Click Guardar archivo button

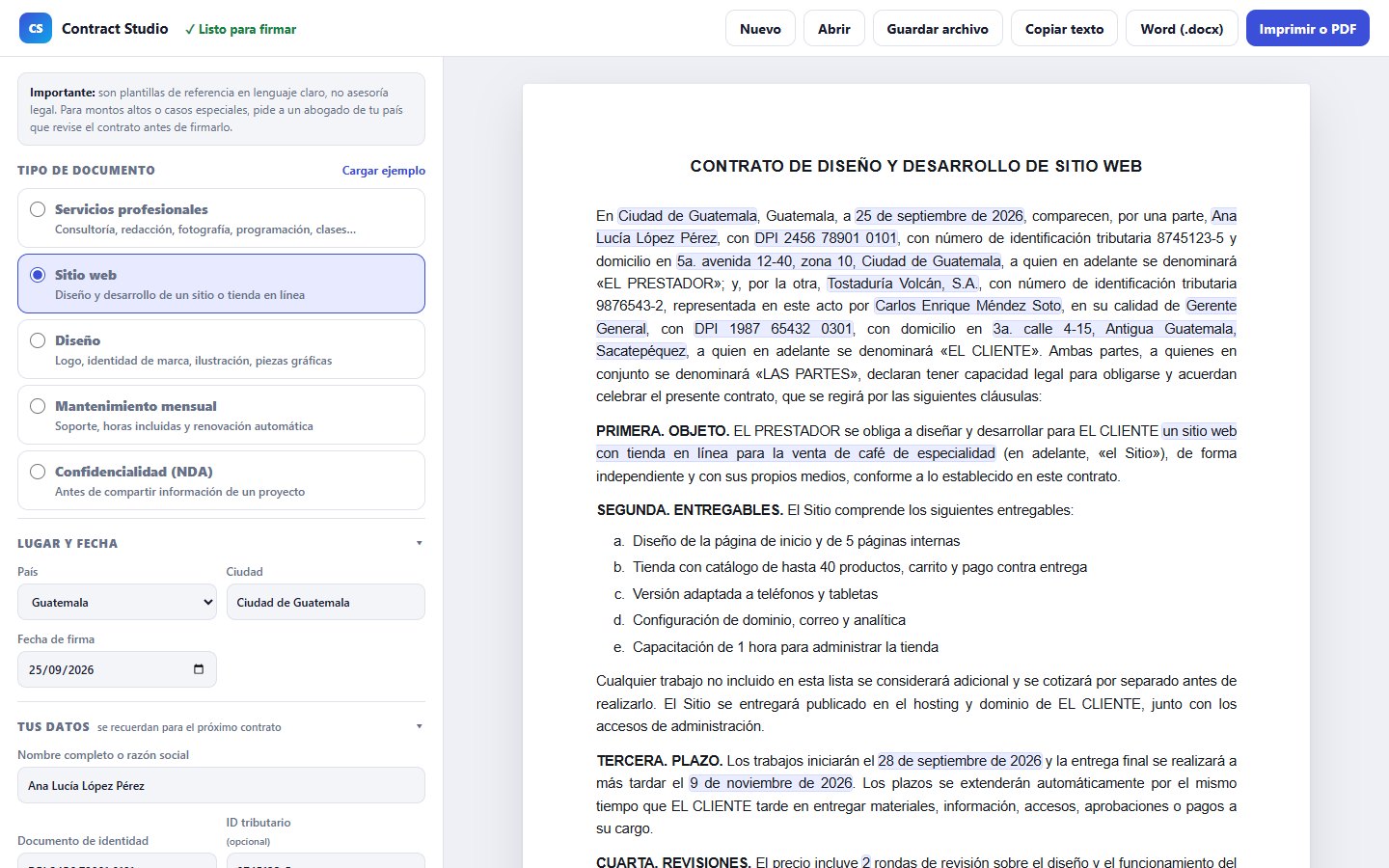pyautogui.click(x=938, y=29)
